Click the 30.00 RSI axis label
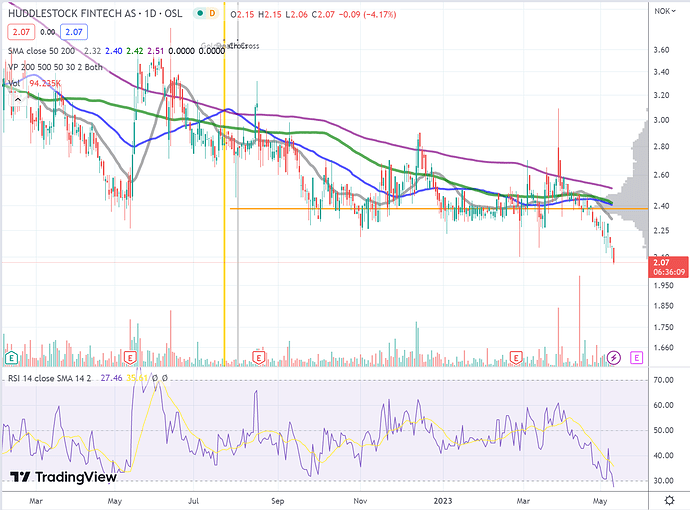The height and width of the screenshot is (510, 690). pyautogui.click(x=663, y=481)
